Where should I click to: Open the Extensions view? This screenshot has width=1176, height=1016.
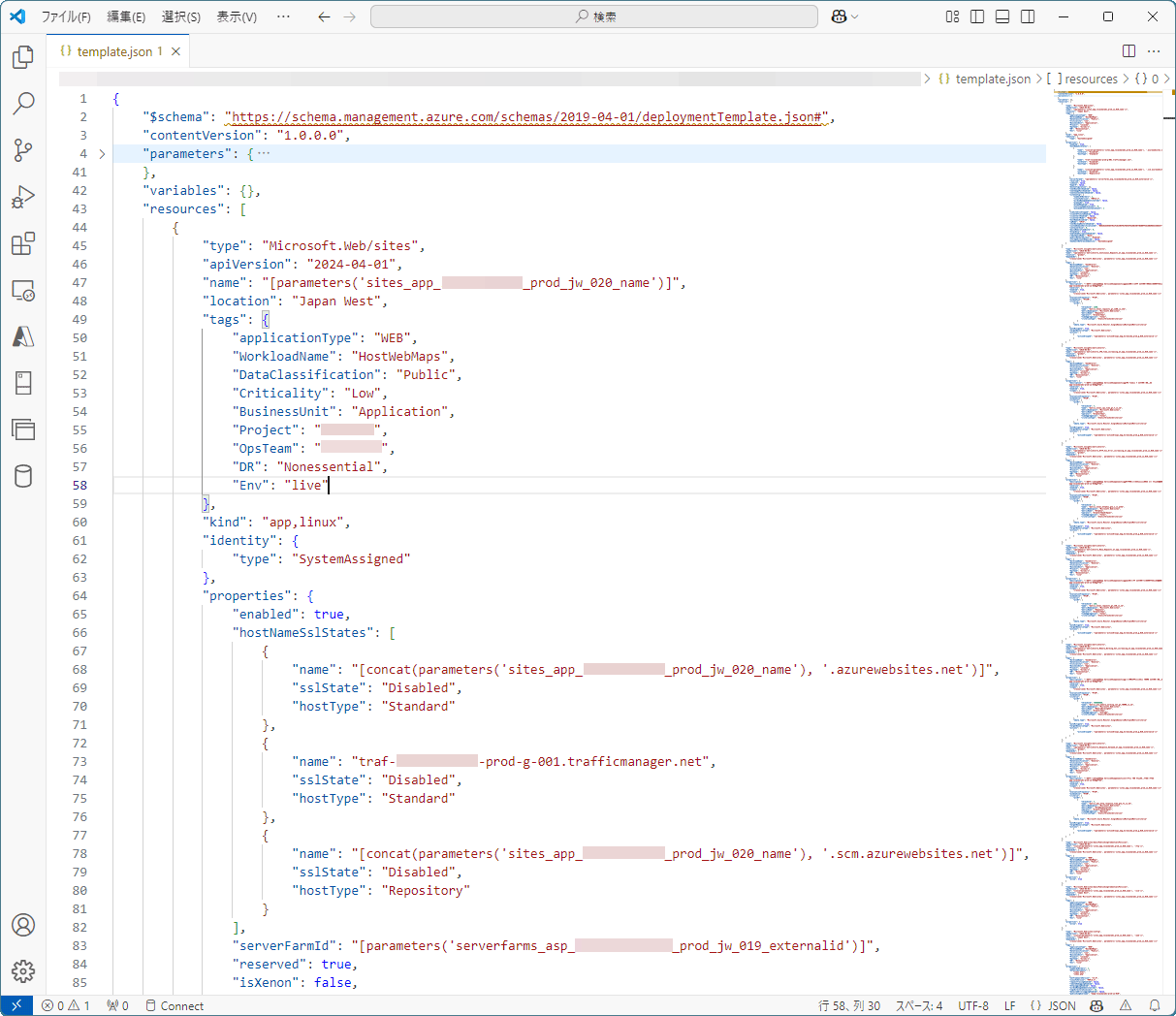(x=22, y=243)
